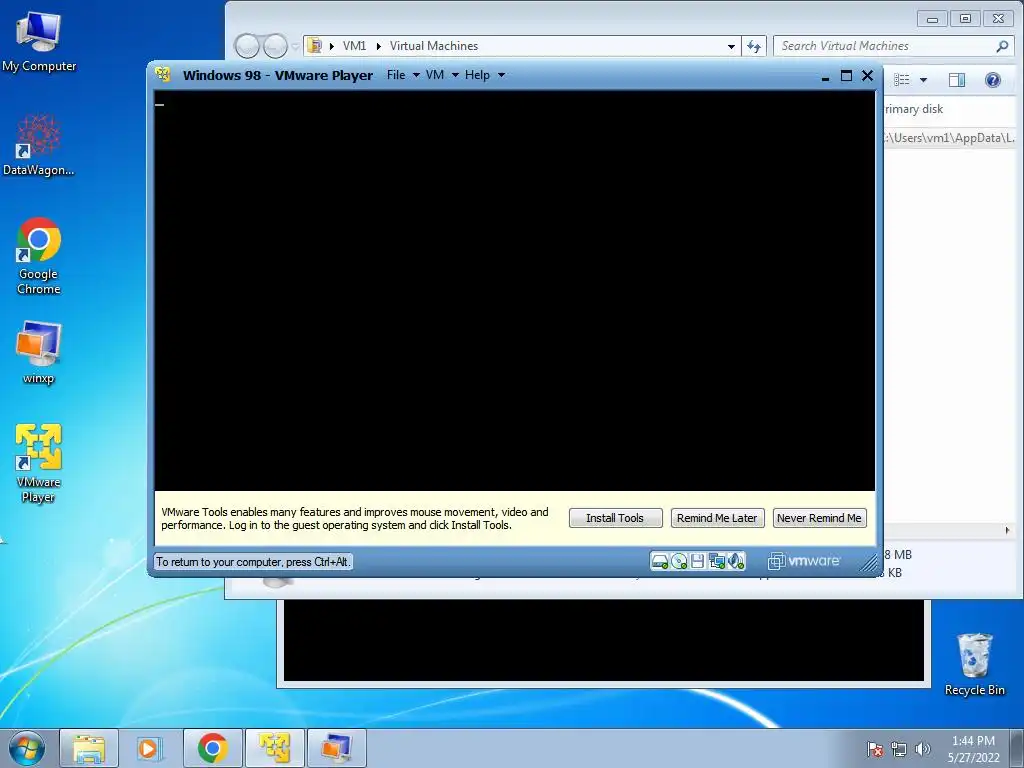Screen dimensions: 1024x768
Task: Open the Recycle Bin on desktop
Action: tap(975, 664)
